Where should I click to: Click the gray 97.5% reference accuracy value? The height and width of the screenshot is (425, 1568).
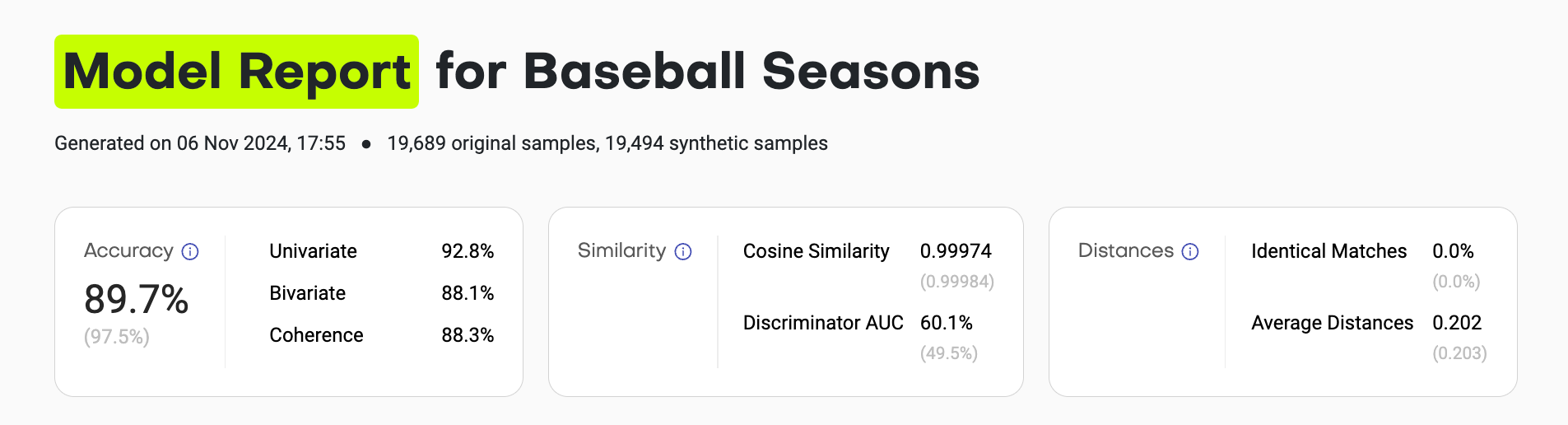(x=117, y=337)
